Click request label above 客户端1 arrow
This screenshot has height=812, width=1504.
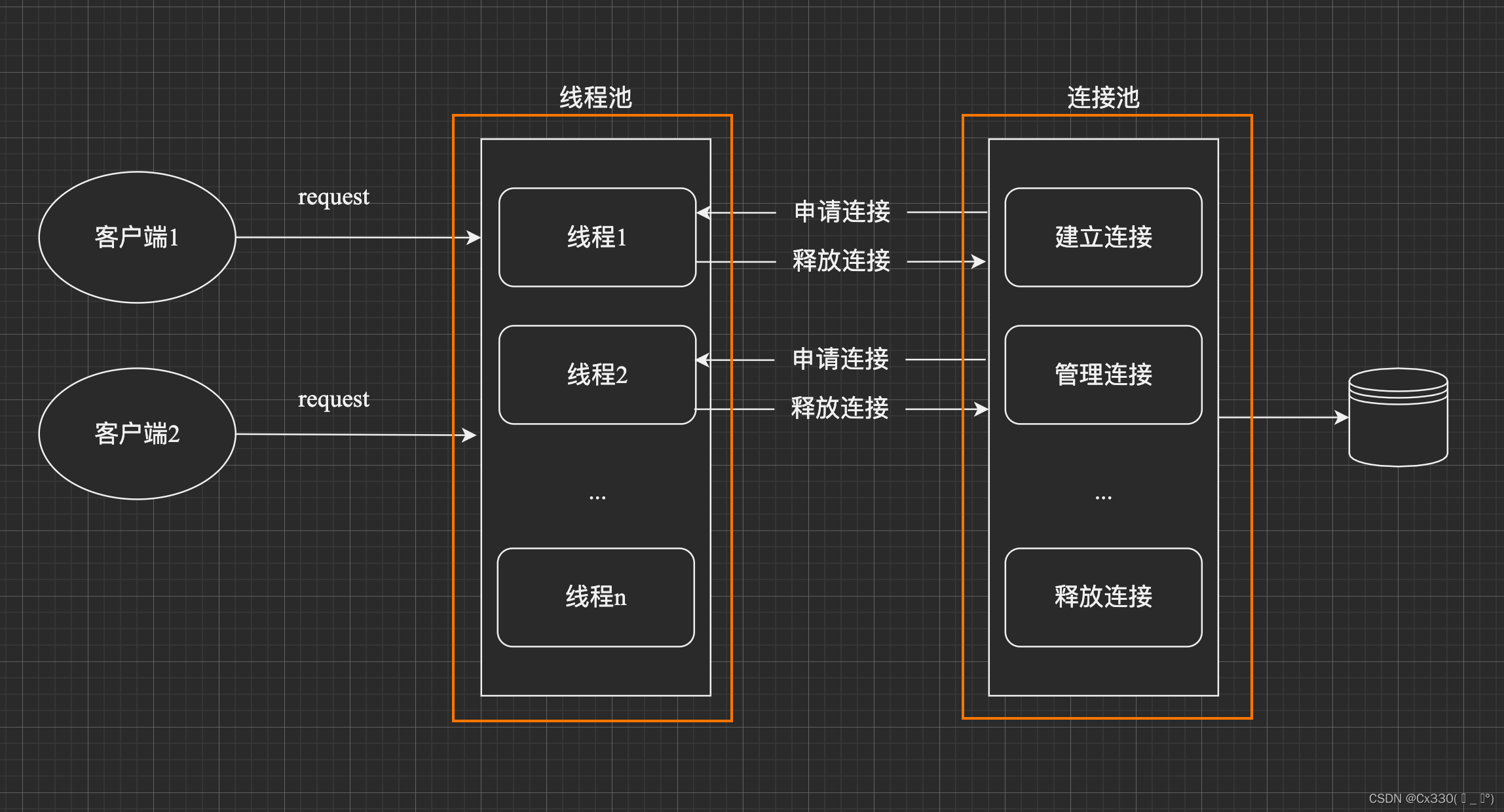[333, 197]
